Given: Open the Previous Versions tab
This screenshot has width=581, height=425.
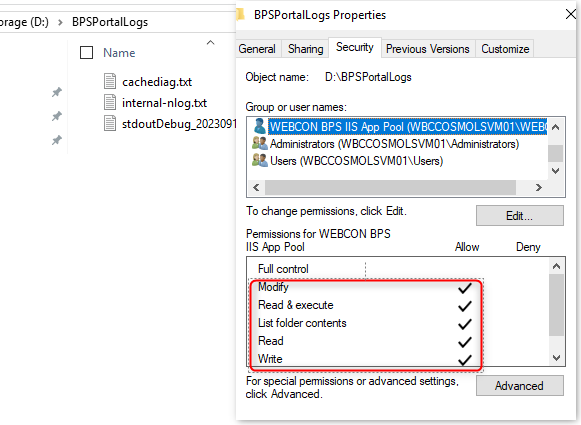Looking at the screenshot, I should pos(428,49).
